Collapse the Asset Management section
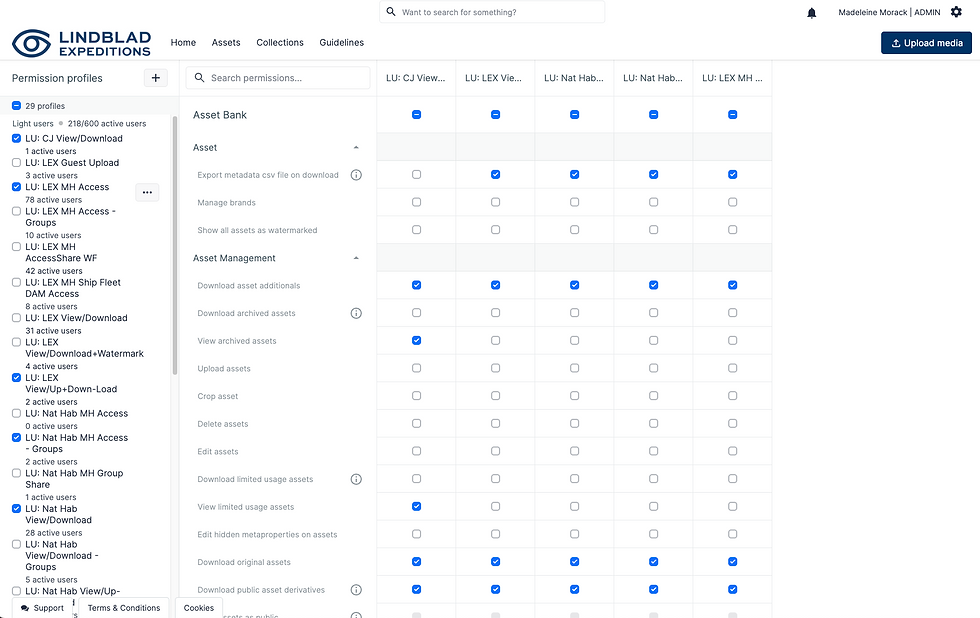980x618 pixels. click(x=357, y=258)
